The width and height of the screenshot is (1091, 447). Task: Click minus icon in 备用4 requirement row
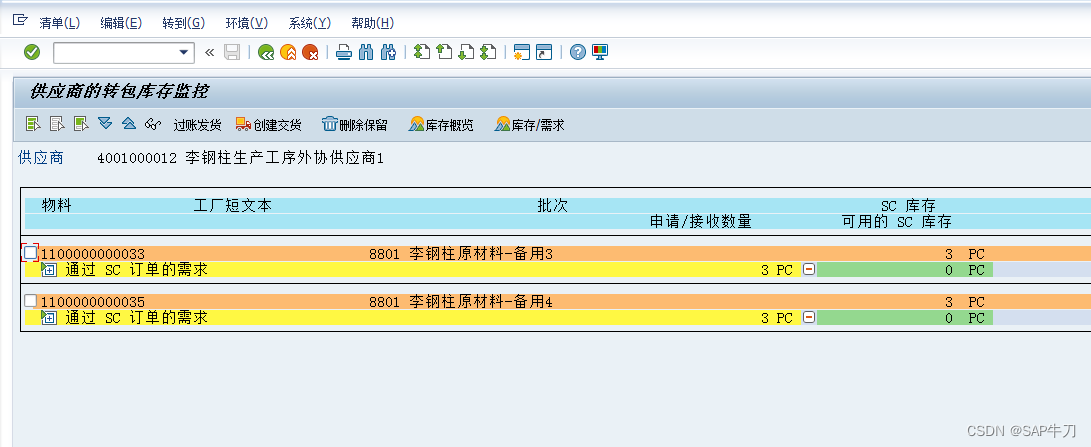tap(809, 317)
